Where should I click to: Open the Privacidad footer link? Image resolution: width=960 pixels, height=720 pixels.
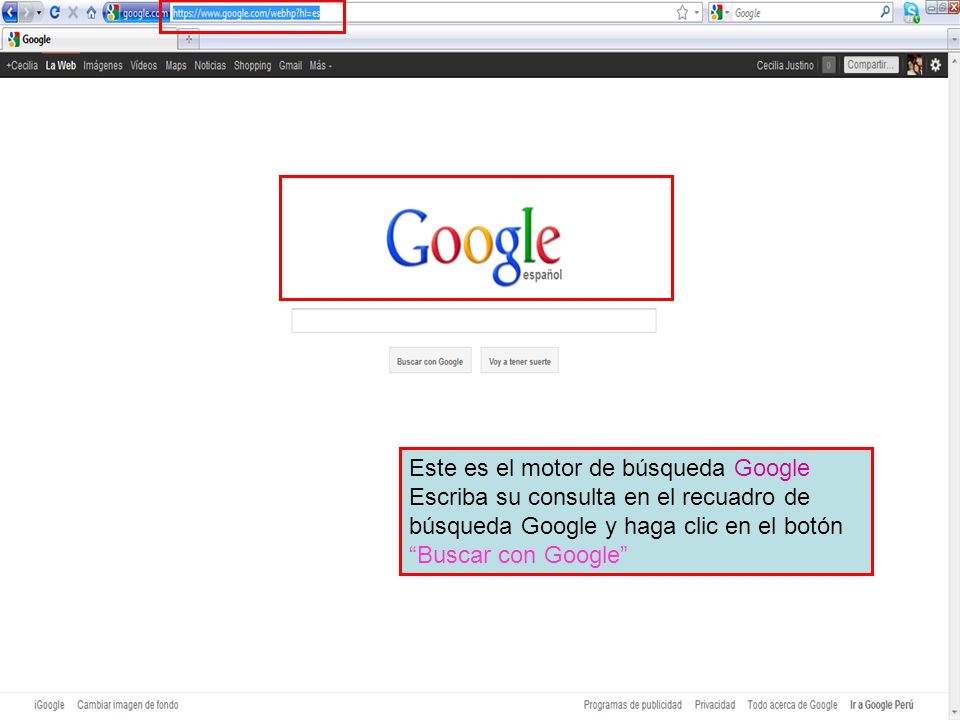click(714, 705)
